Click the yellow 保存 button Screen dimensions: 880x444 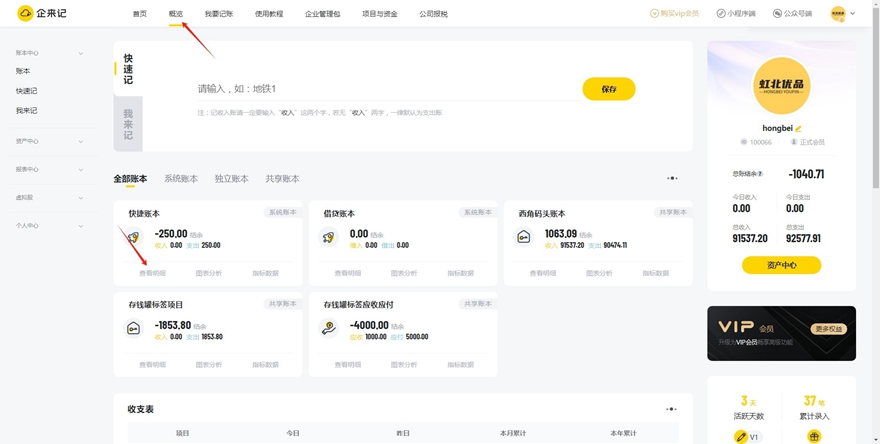pos(608,89)
